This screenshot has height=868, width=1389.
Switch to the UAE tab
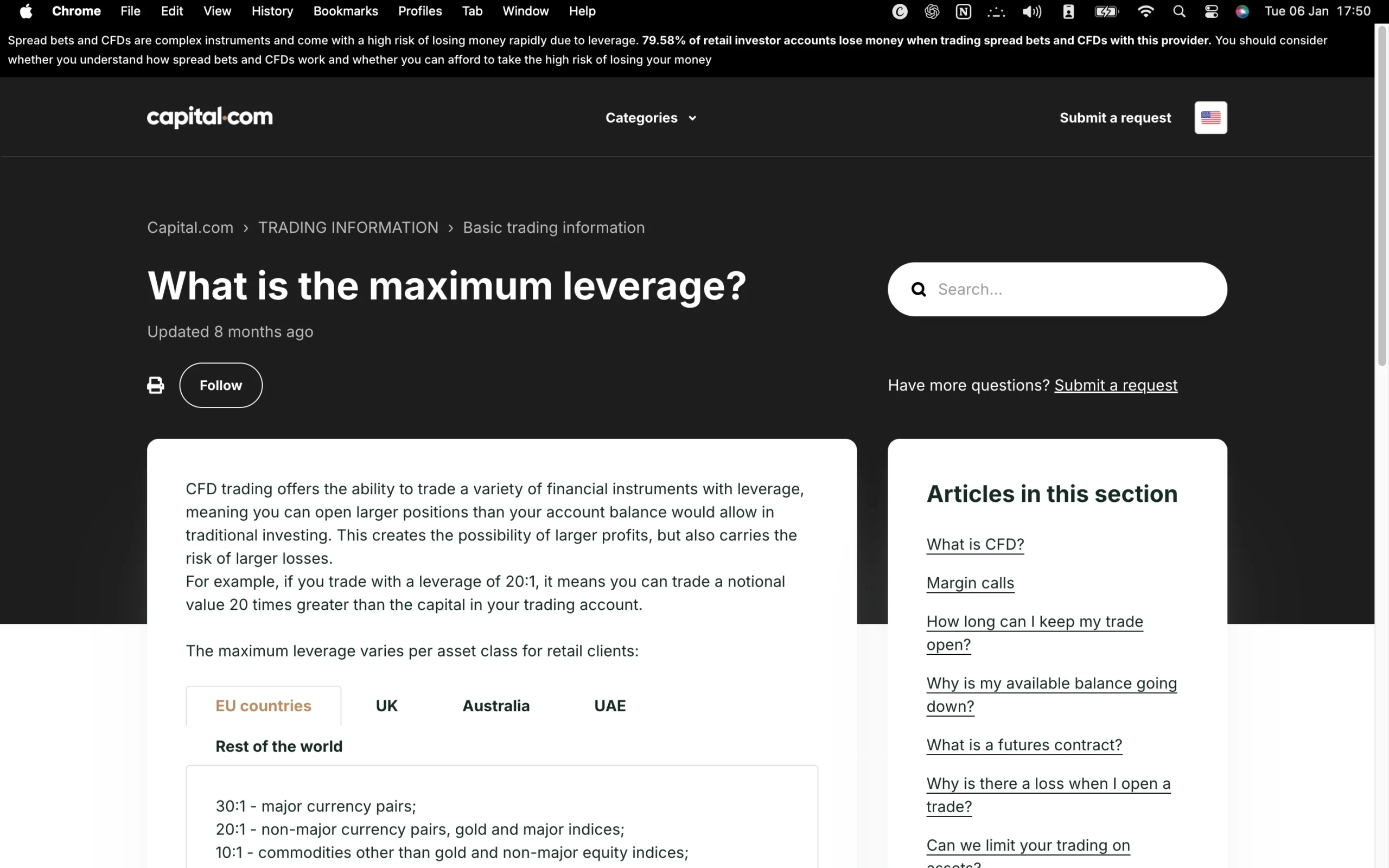pyautogui.click(x=609, y=706)
